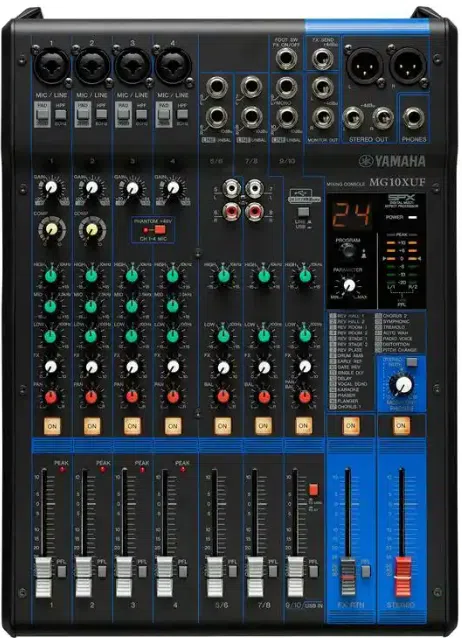Click the channel 4 red PAN knob
462x638 pixels.
(x=173, y=397)
